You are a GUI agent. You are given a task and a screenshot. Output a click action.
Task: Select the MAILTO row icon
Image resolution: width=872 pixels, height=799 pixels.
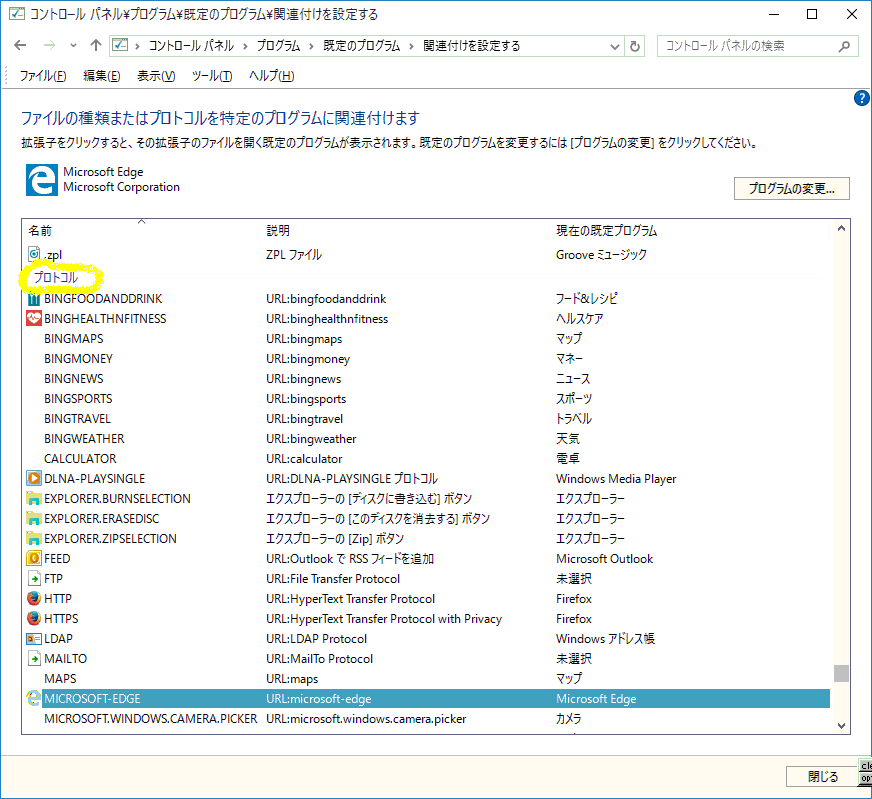[x=34, y=658]
